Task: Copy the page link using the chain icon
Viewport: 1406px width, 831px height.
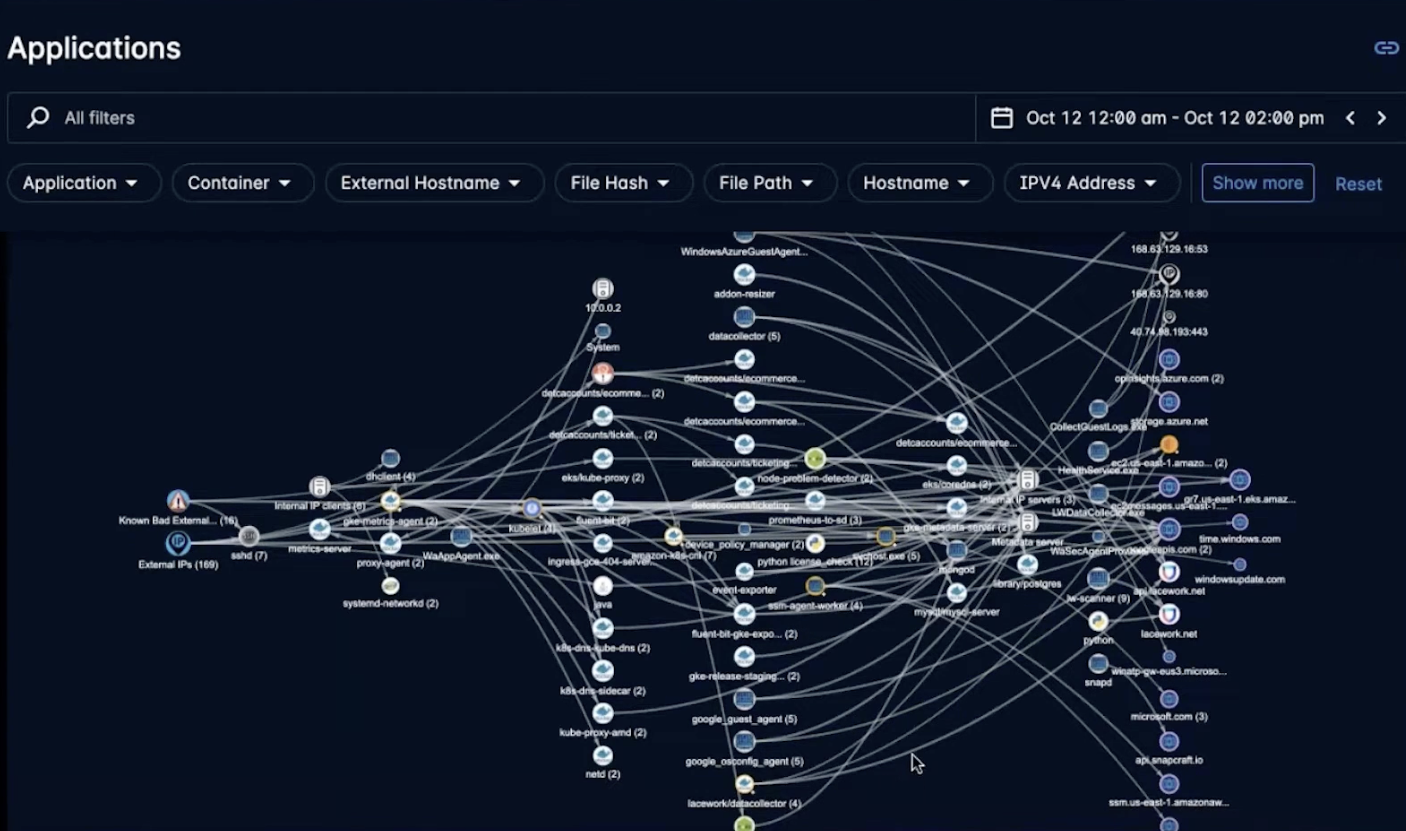Action: (1386, 48)
